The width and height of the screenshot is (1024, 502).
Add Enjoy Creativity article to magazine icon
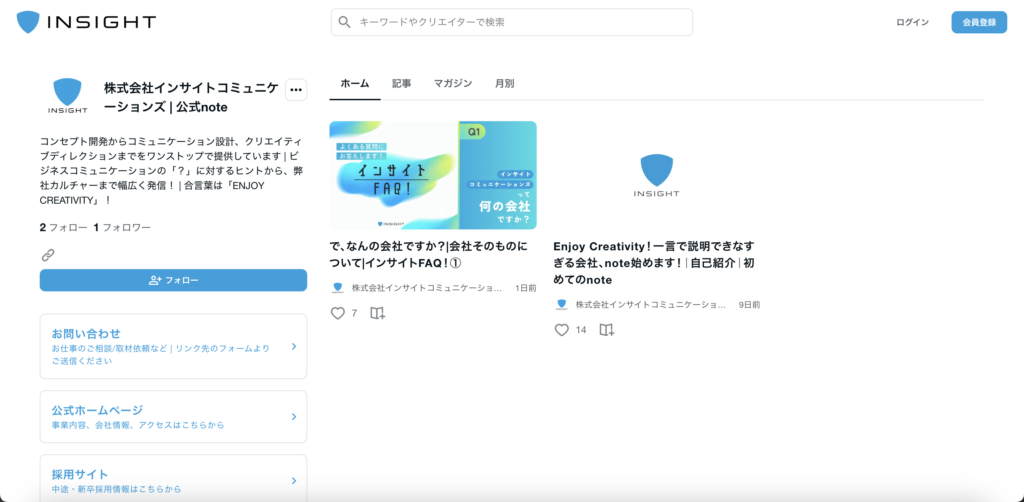click(x=606, y=330)
